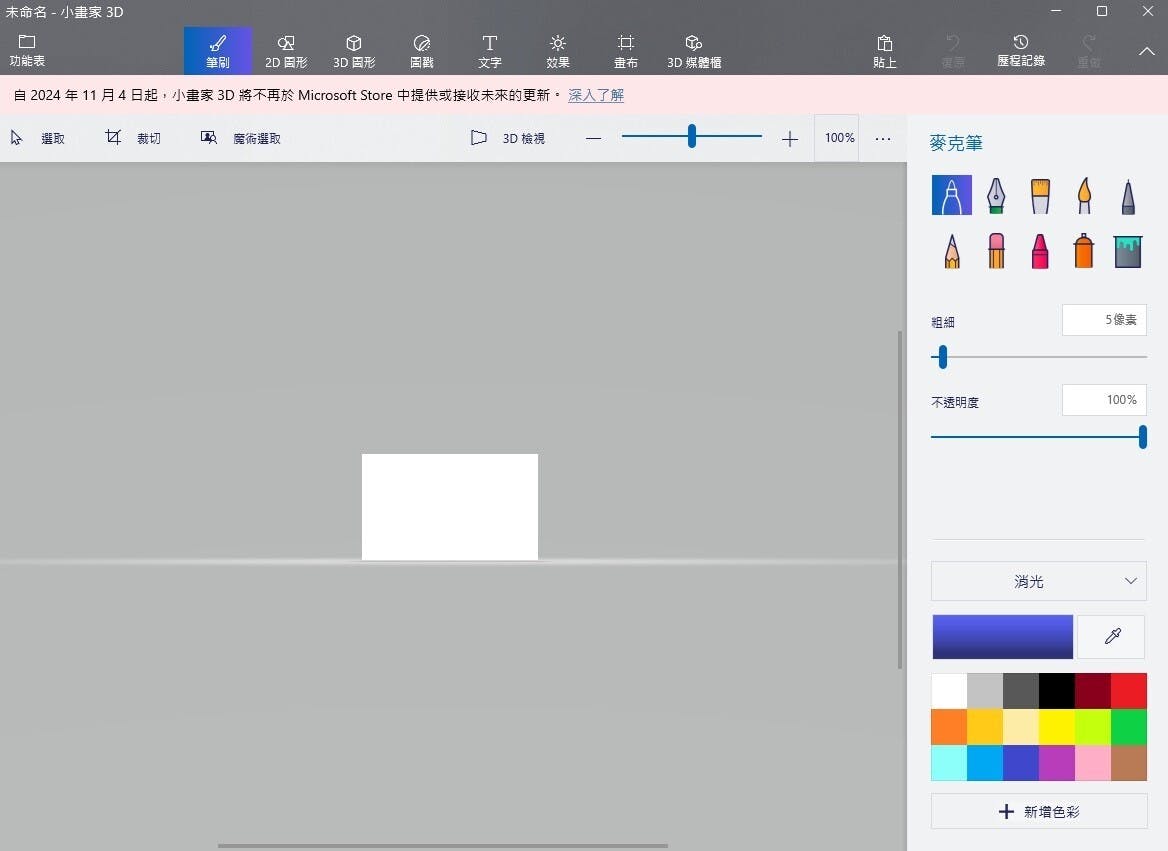Select the Pencil tool
1168x851 pixels.
coord(951,250)
